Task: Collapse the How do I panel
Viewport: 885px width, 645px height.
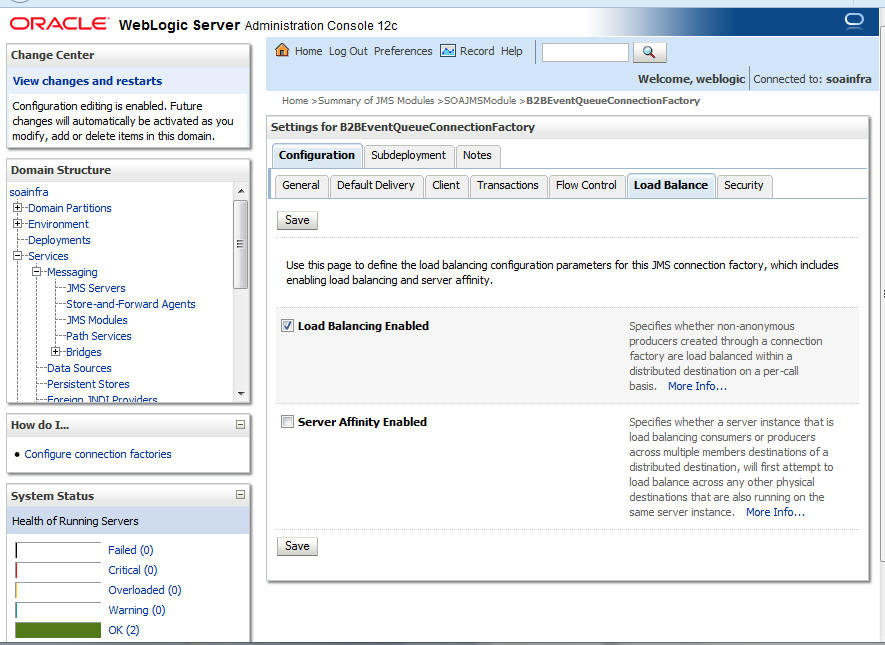Action: click(x=240, y=424)
